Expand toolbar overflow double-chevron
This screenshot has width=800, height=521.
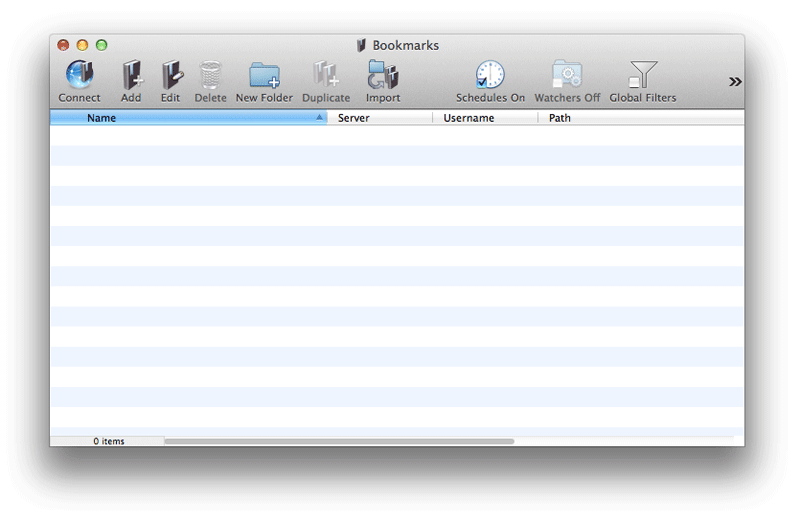(x=735, y=82)
